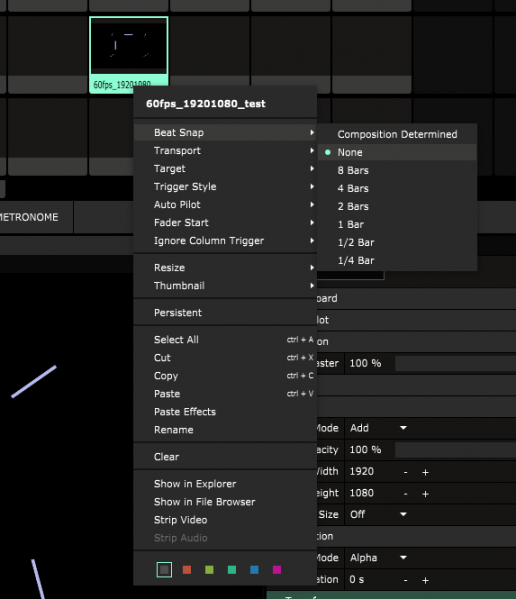The image size is (516, 599).
Task: Choose the olive green color swatch
Action: click(209, 570)
